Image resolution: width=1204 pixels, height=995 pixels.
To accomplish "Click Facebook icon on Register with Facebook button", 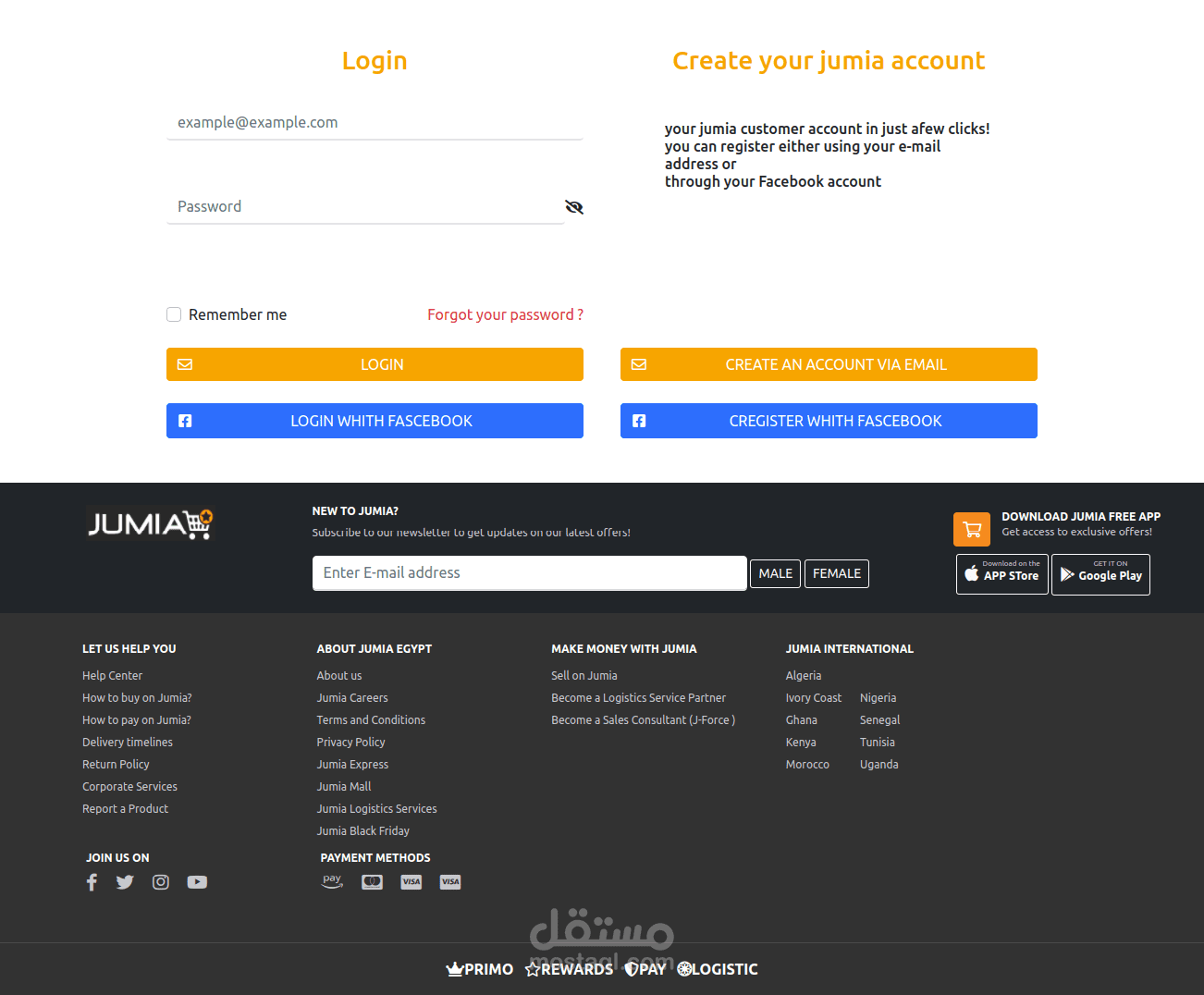I will tap(639, 421).
